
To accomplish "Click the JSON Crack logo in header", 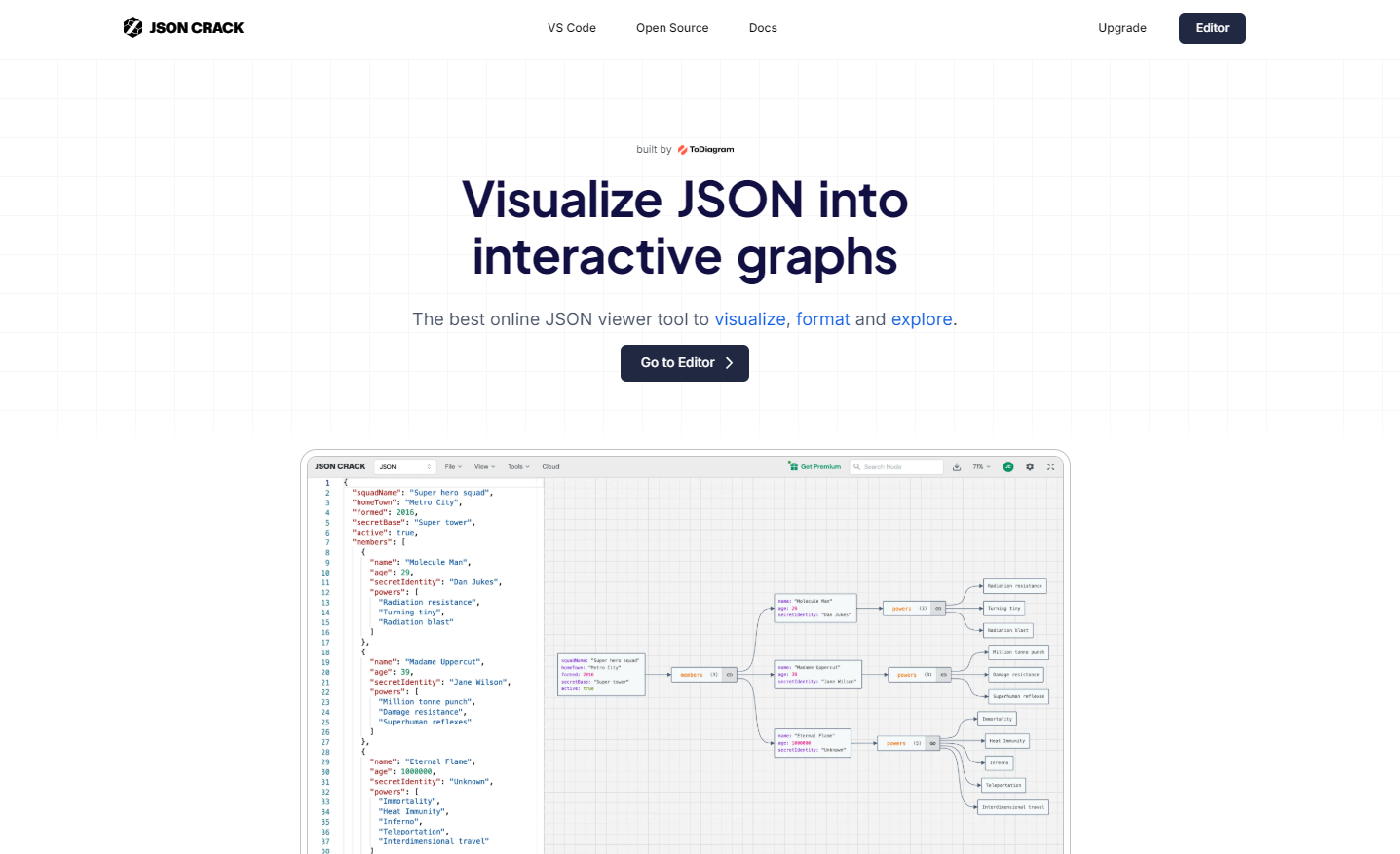I will click(183, 28).
